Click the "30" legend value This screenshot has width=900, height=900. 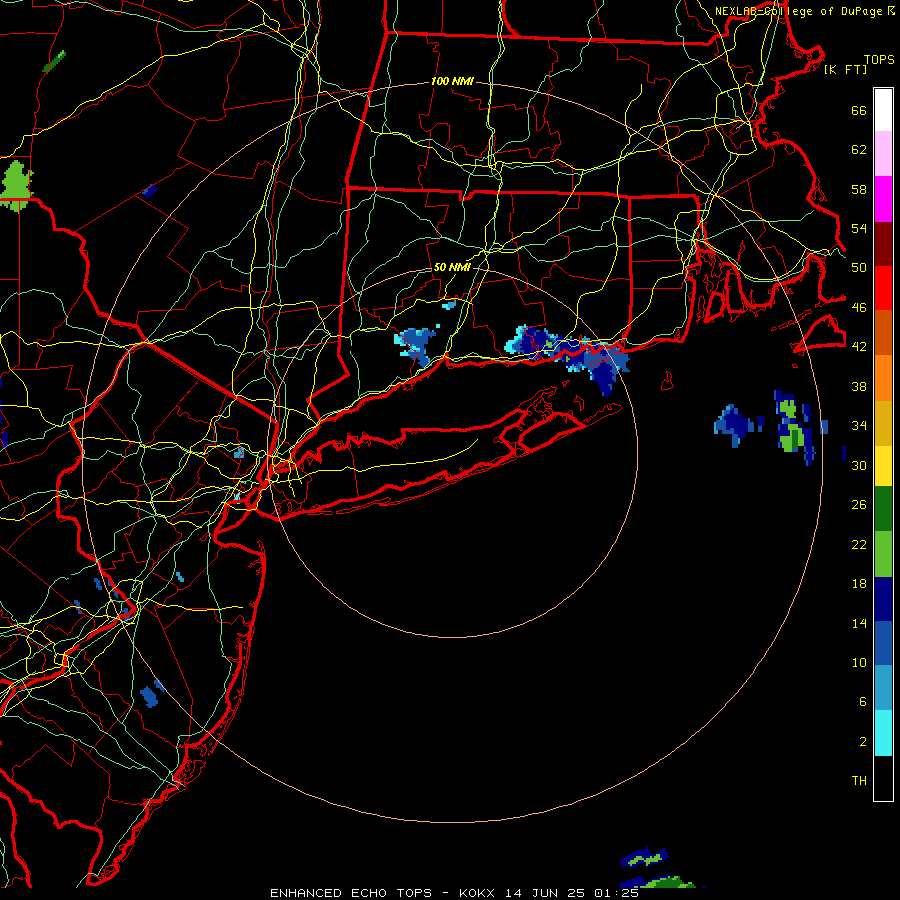pos(859,465)
